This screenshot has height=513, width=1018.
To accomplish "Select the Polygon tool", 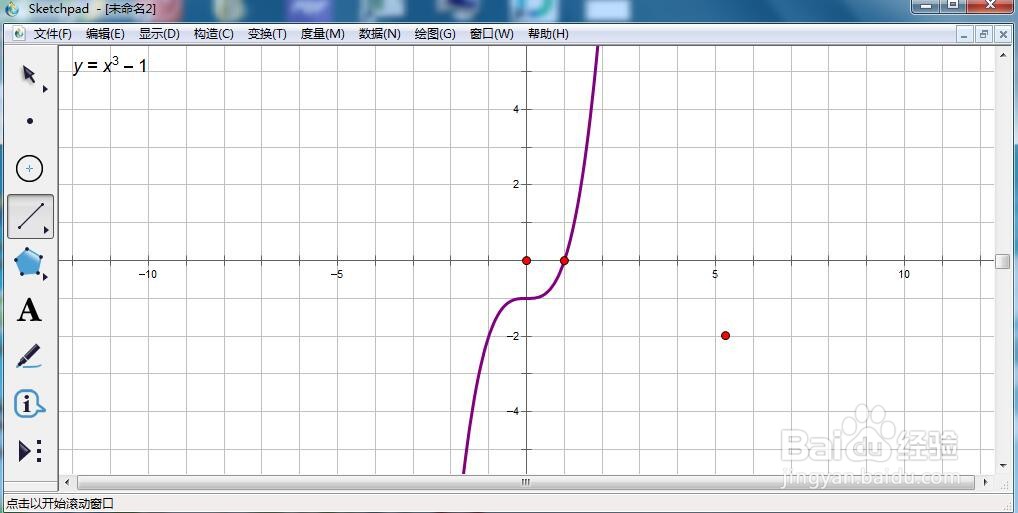I will 28,262.
